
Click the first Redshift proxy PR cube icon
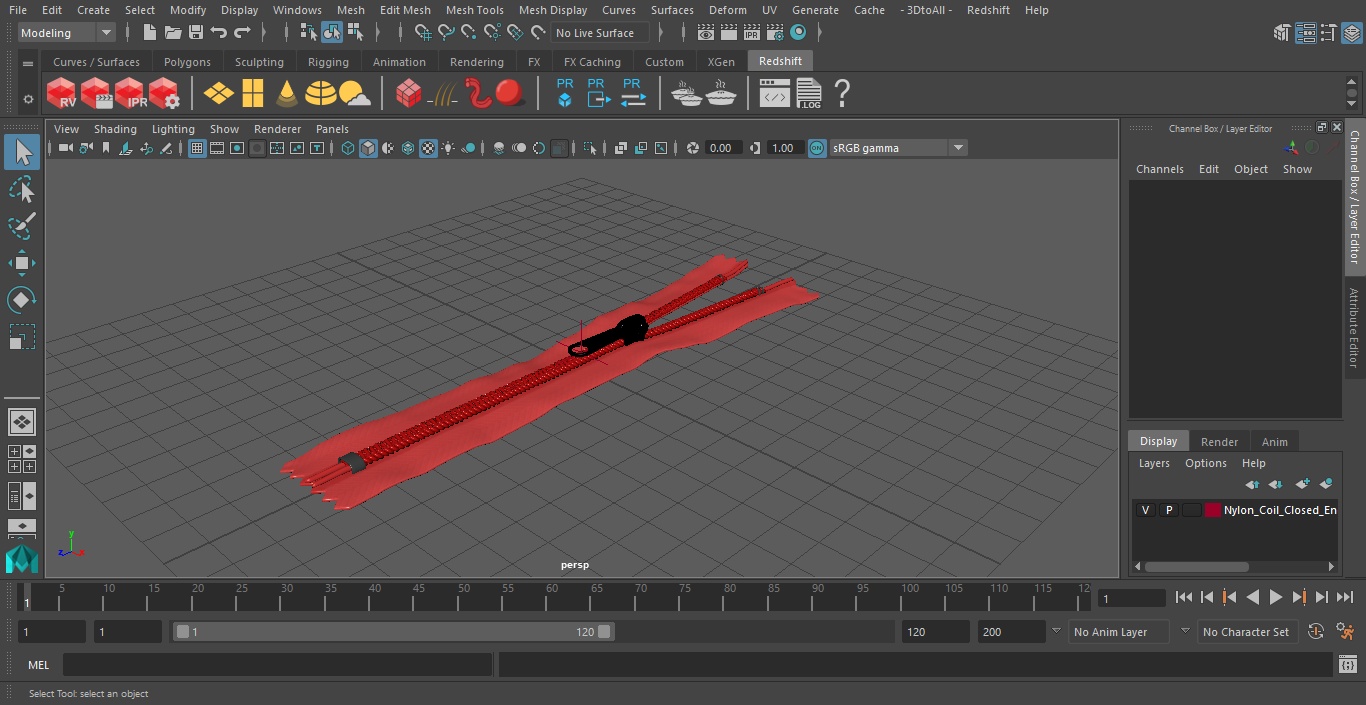click(x=565, y=93)
